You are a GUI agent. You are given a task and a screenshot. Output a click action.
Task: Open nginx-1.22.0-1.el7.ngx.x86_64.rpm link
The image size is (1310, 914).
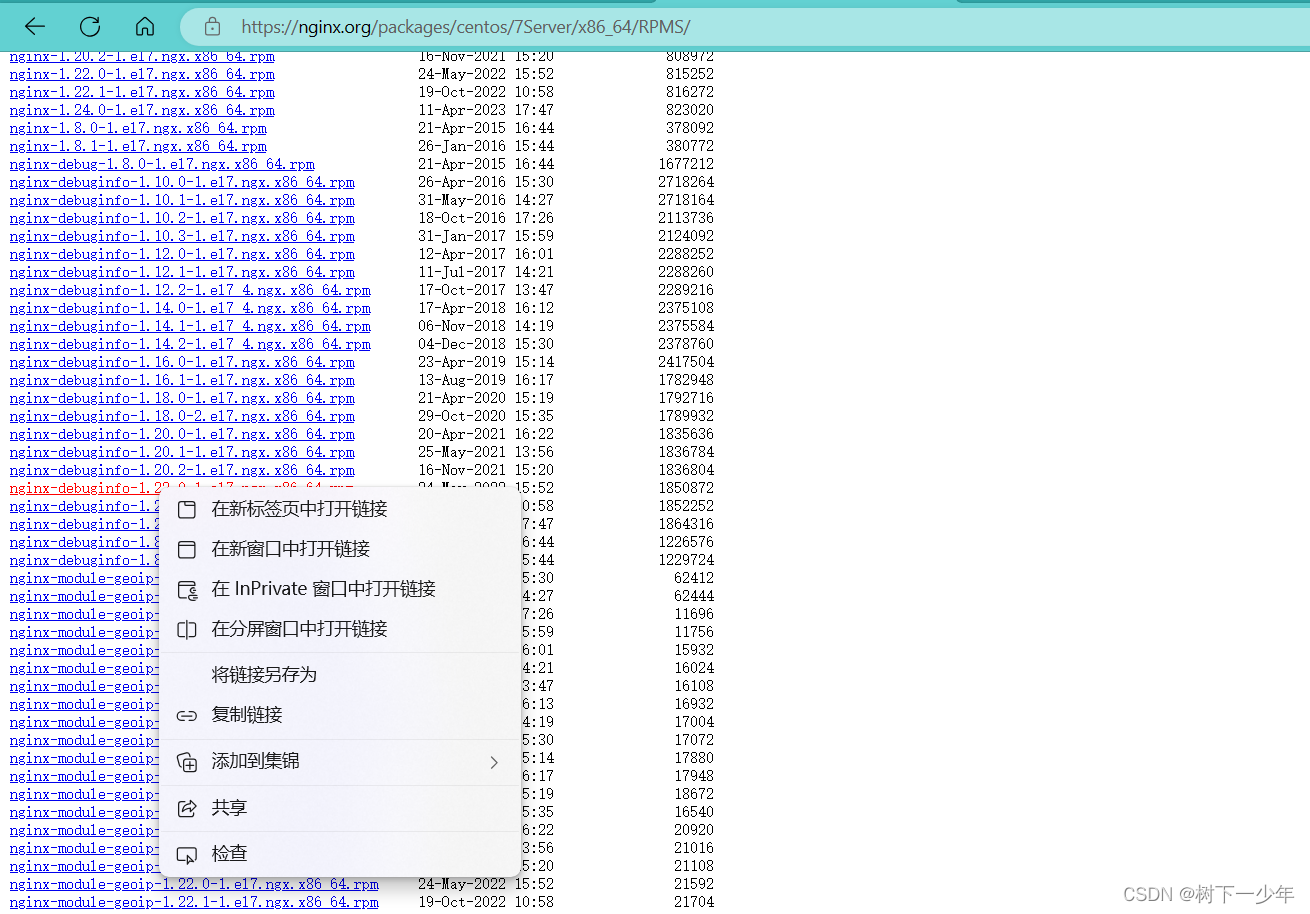[142, 74]
